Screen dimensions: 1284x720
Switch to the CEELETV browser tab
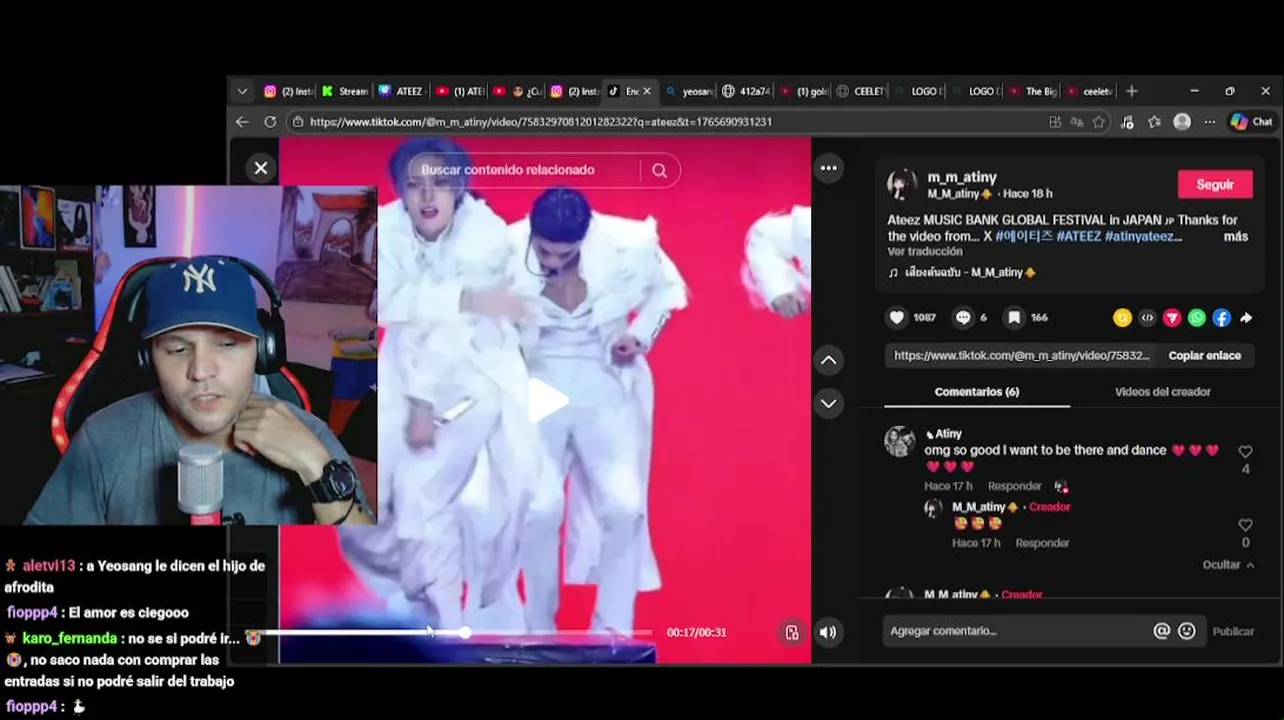pyautogui.click(x=861, y=91)
